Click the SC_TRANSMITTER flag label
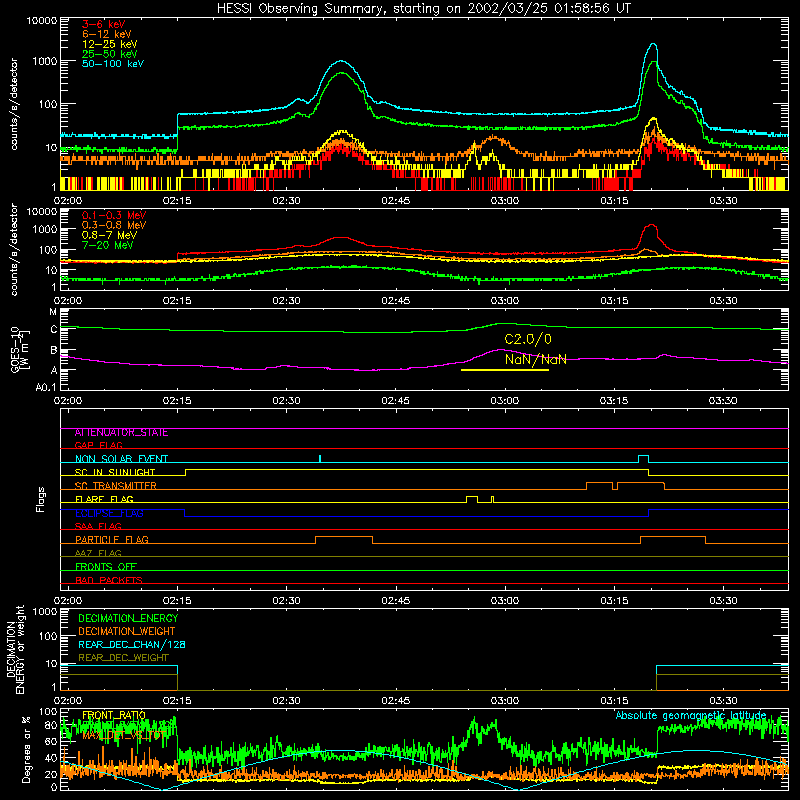 pos(115,486)
